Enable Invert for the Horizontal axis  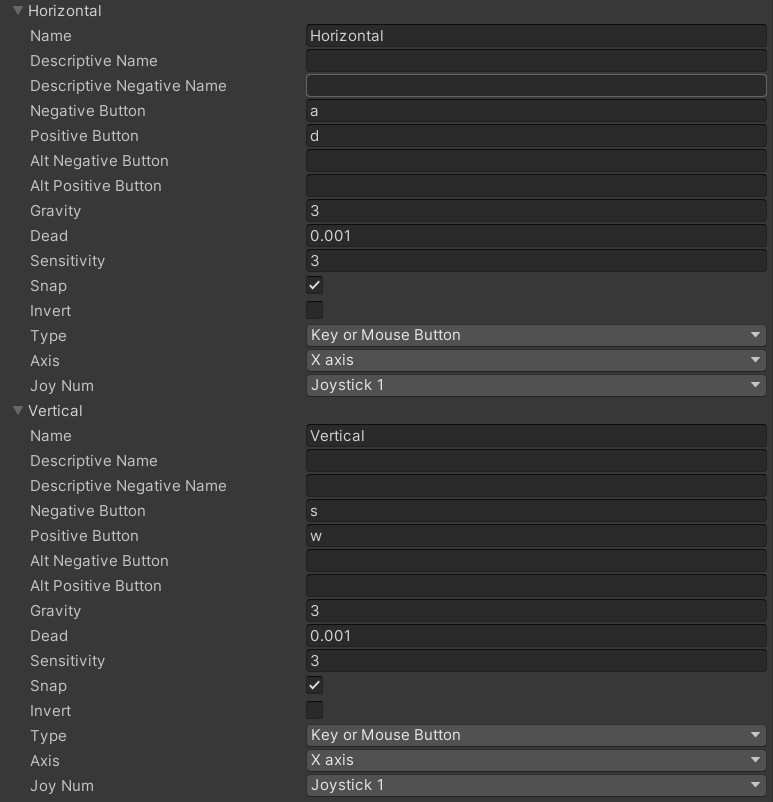coord(314,310)
